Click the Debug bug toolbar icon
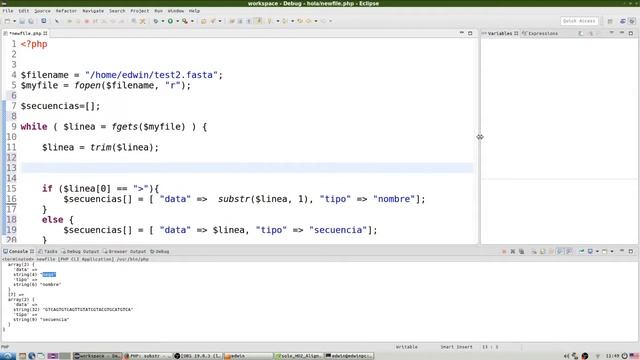Image resolution: width=640 pixels, height=360 pixels. 156,21
